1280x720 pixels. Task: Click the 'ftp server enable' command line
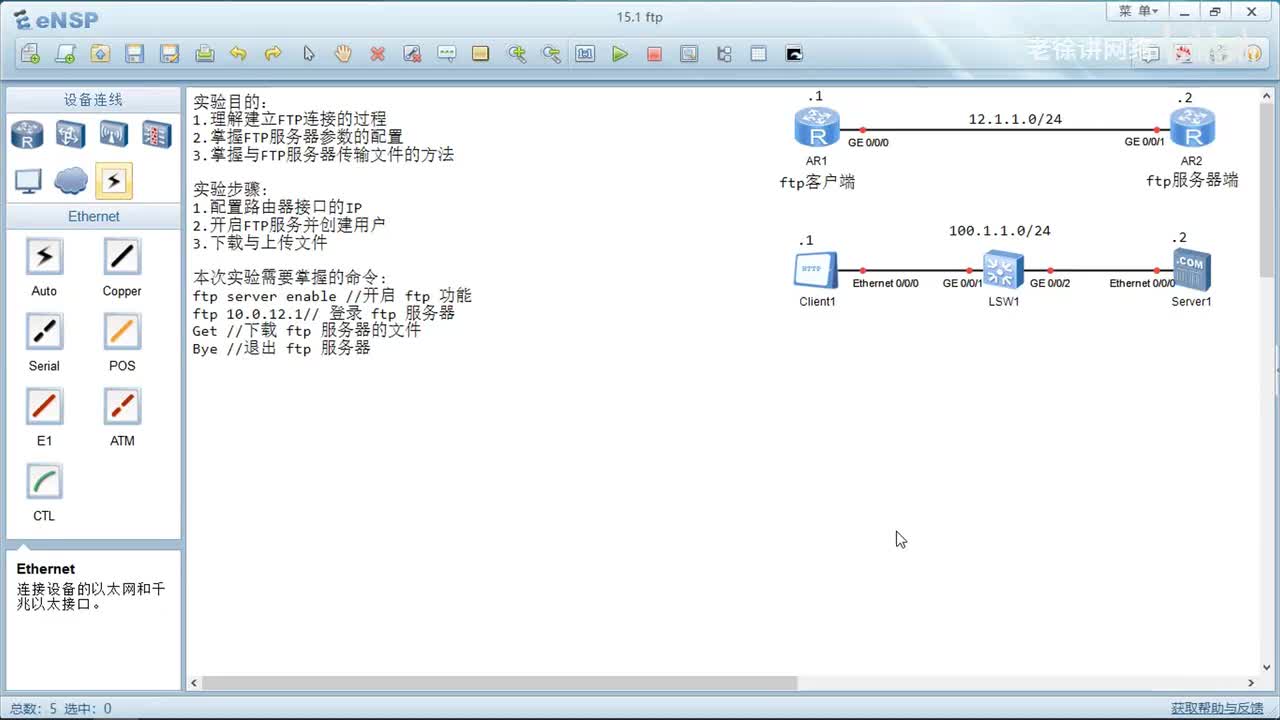332,296
